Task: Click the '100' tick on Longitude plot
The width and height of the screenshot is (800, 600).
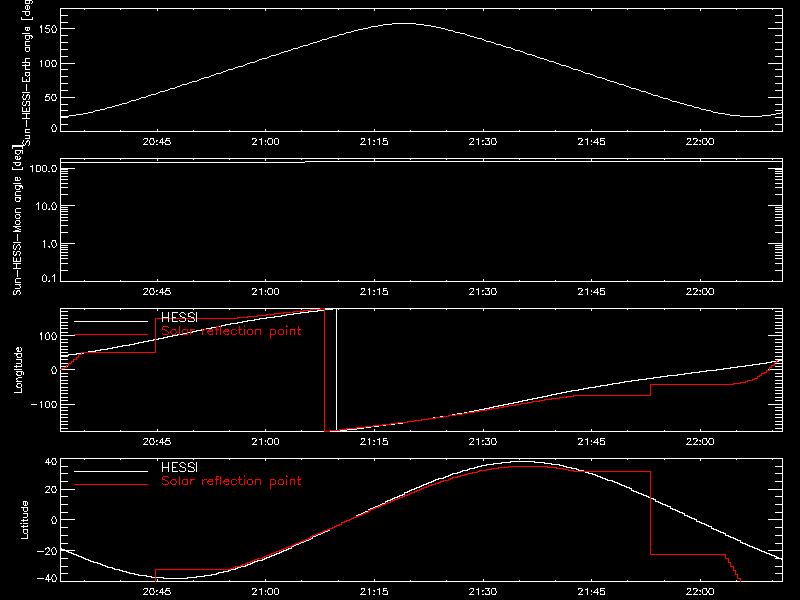Action: coord(47,336)
